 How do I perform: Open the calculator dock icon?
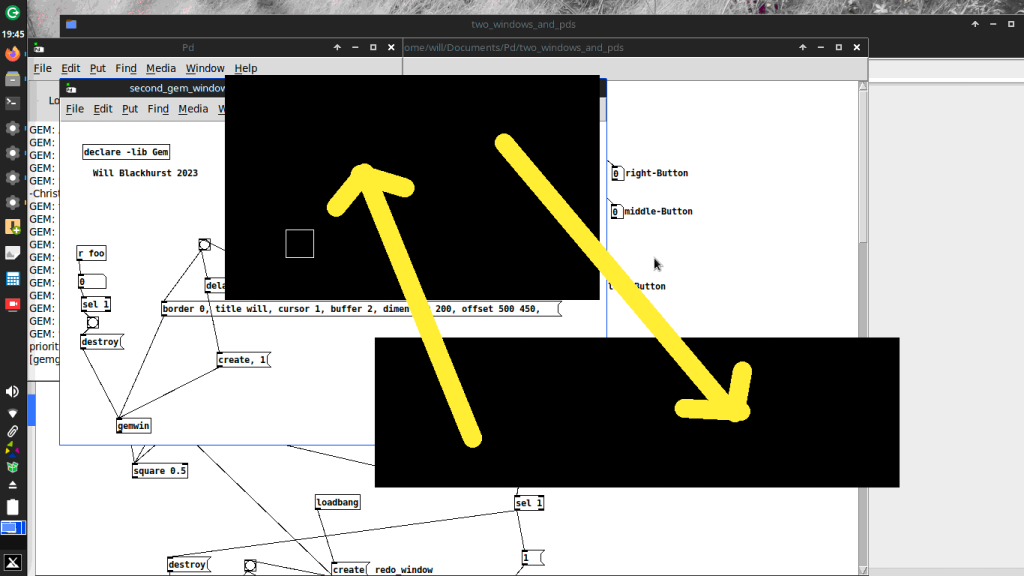pos(12,279)
